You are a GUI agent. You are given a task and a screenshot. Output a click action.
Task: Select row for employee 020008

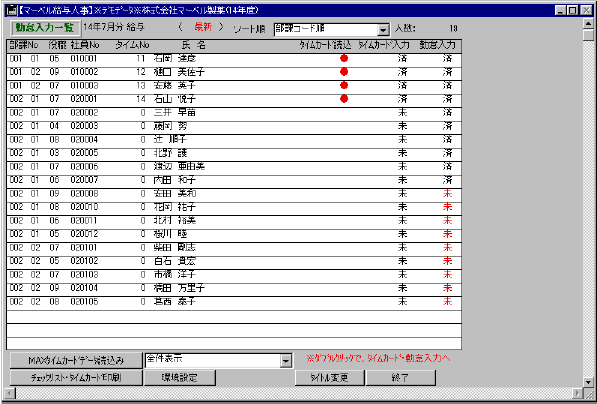(234, 194)
